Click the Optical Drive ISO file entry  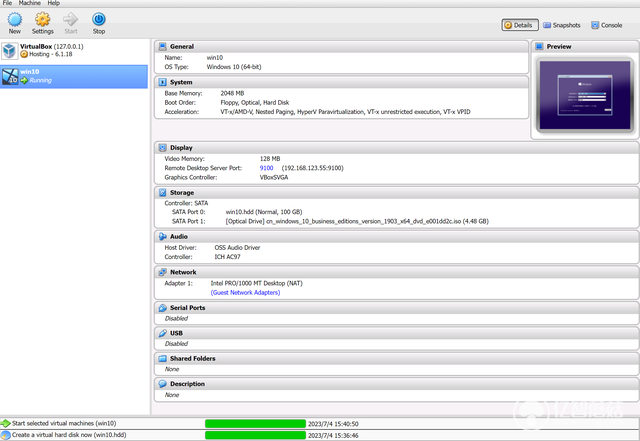coord(357,221)
